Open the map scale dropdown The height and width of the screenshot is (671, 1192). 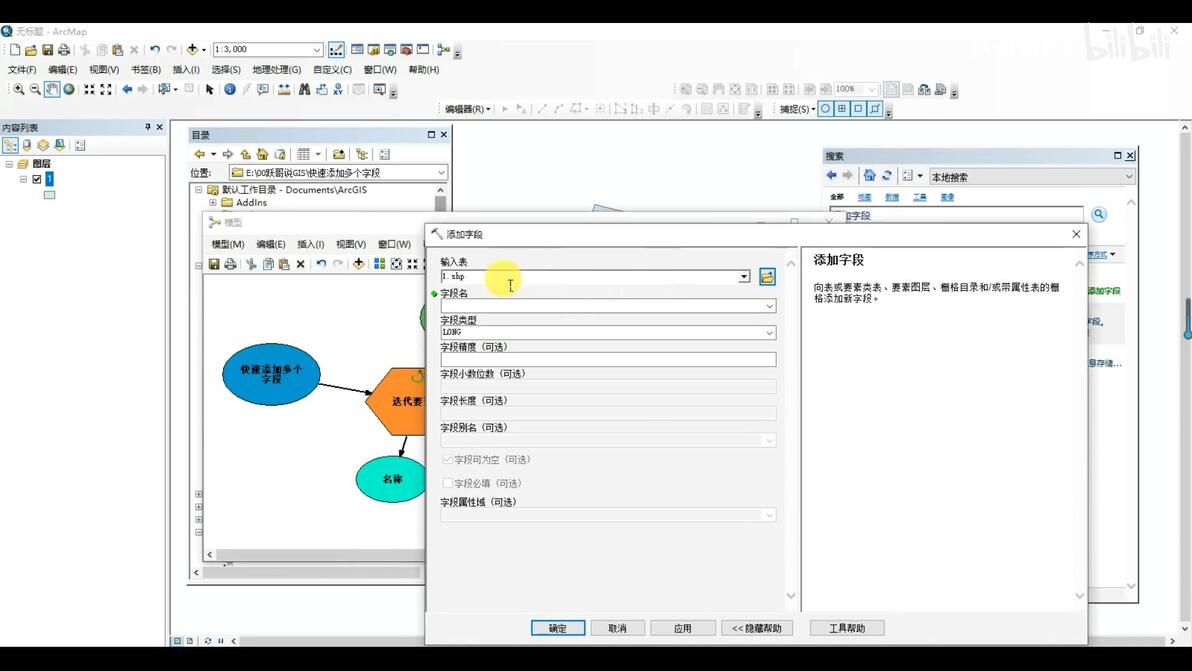click(317, 49)
